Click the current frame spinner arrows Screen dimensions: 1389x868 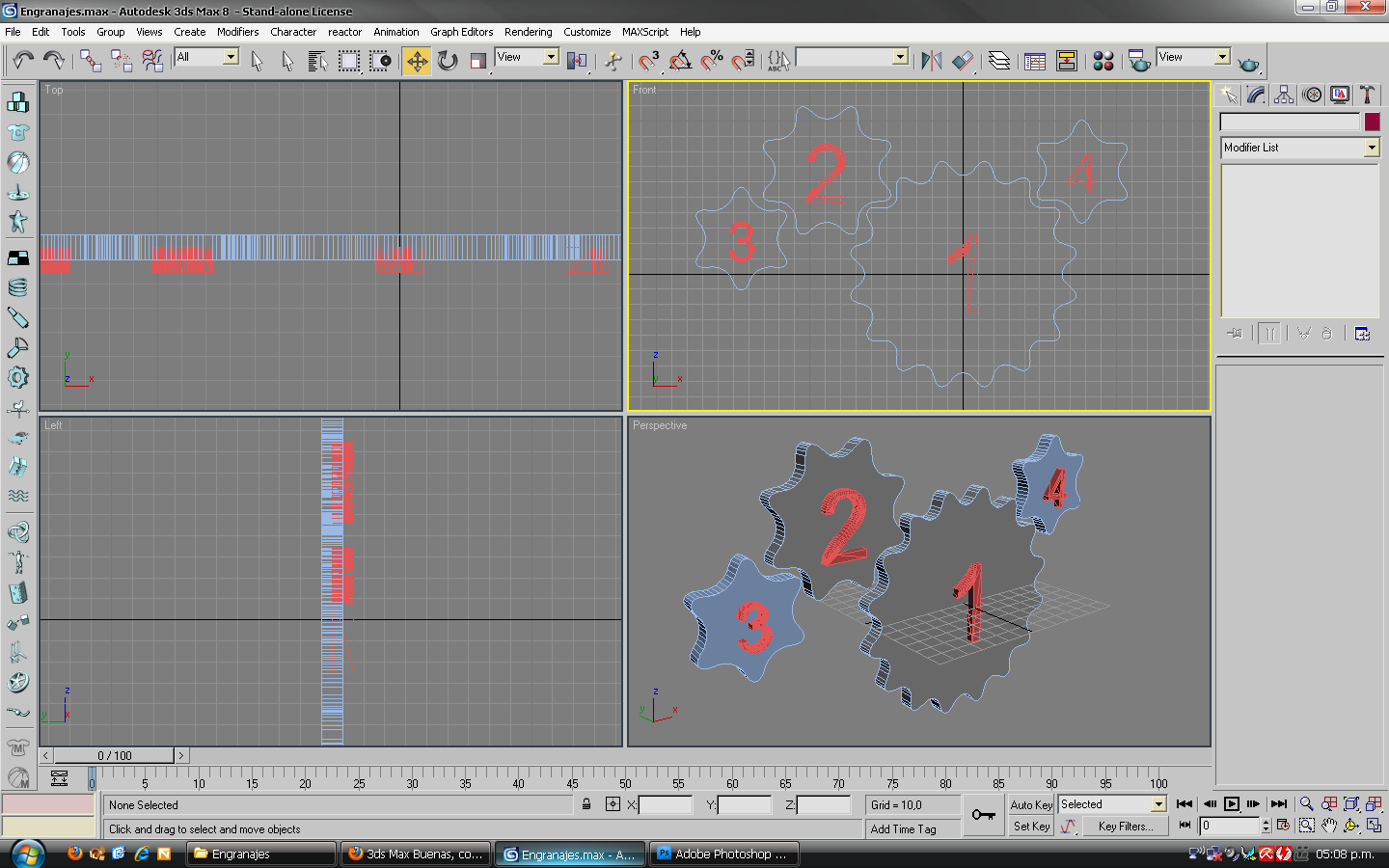[1266, 826]
